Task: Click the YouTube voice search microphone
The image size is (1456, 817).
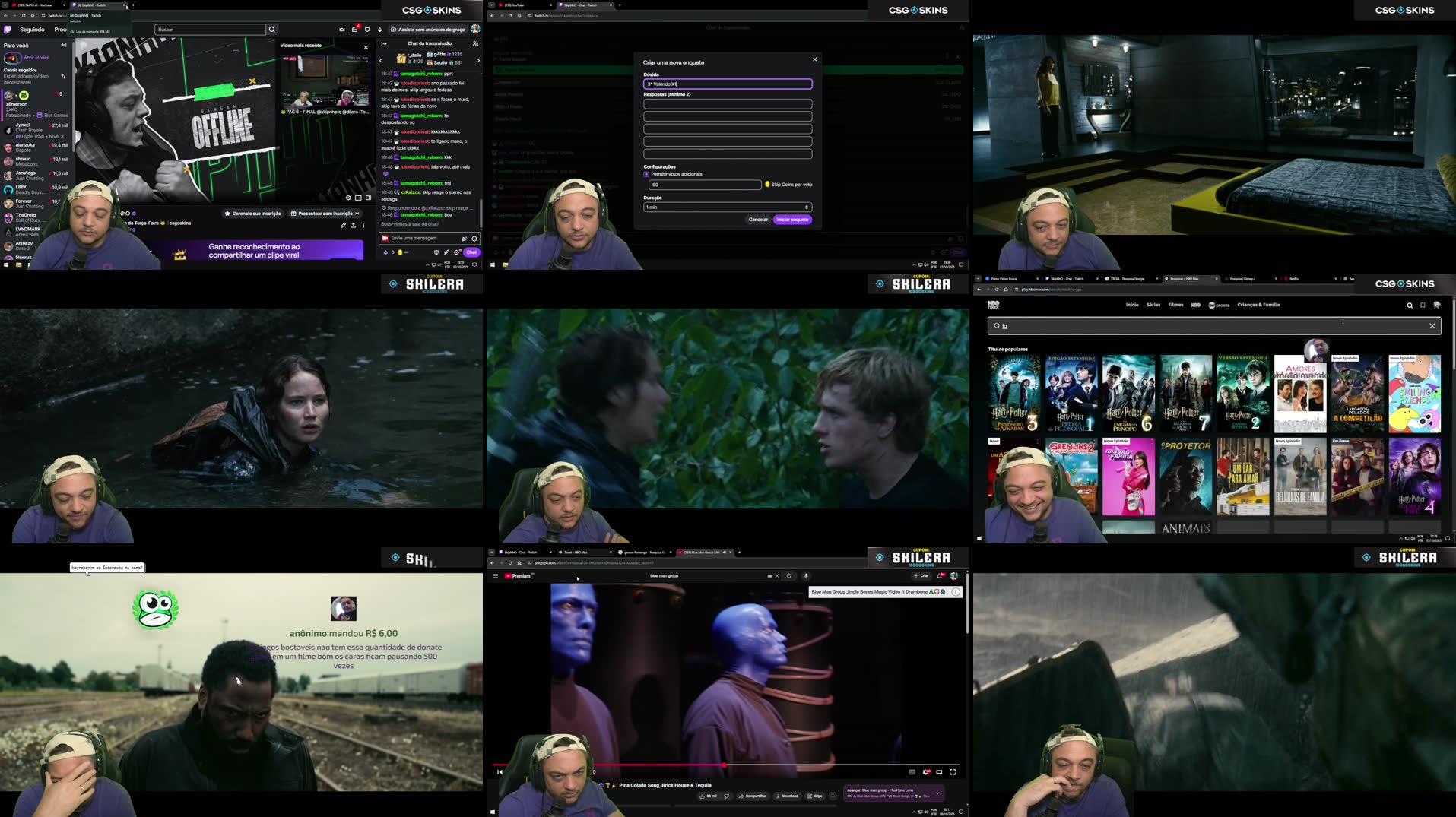Action: tap(806, 576)
